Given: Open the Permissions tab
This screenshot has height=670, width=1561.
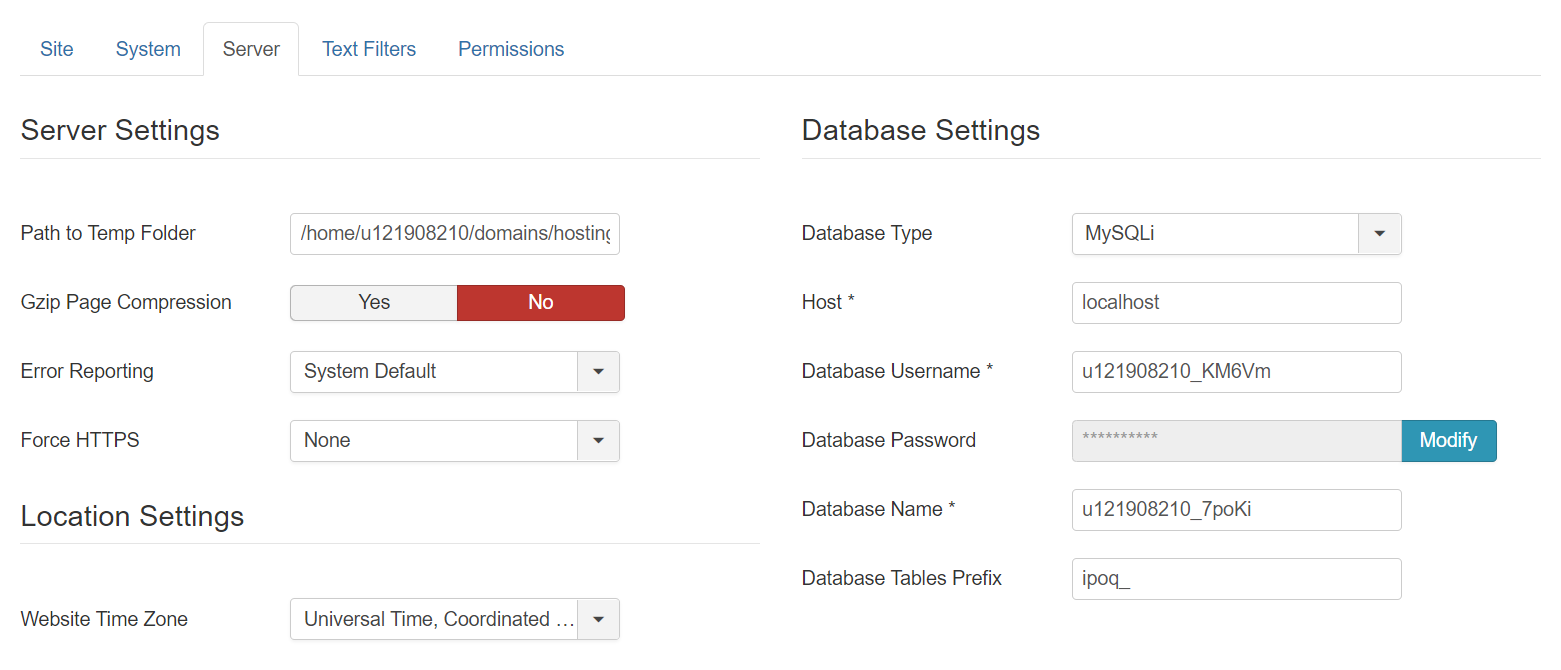Looking at the screenshot, I should pyautogui.click(x=511, y=49).
